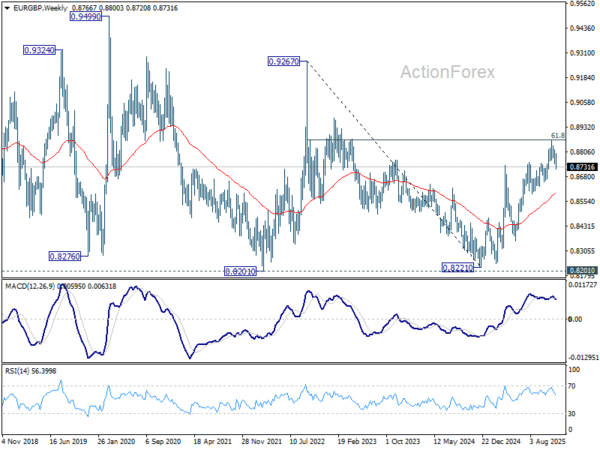The height and width of the screenshot is (450, 600).
Task: Select the 0.82760 low price label
Action: [x=65, y=256]
